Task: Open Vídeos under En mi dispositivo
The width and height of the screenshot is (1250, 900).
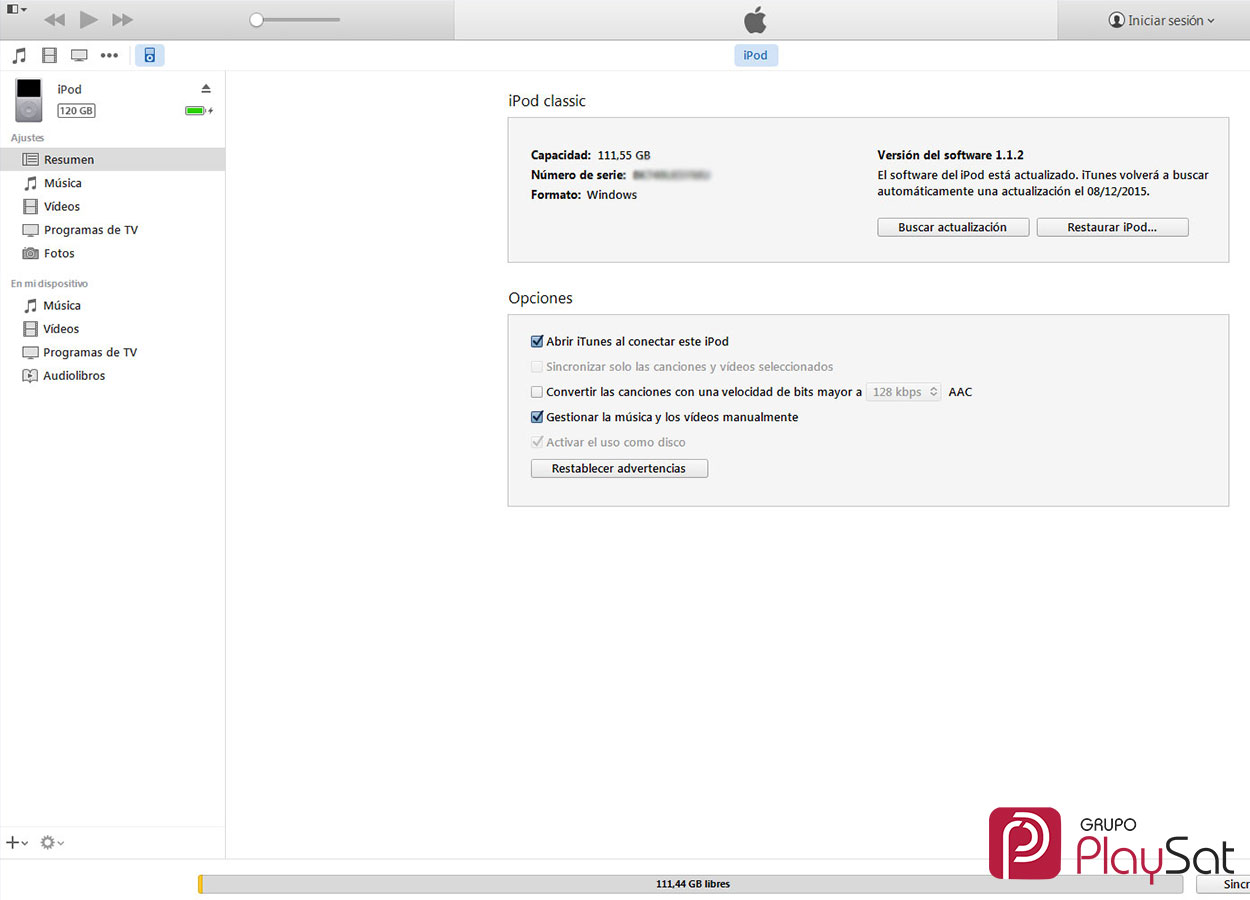Action: (x=112, y=328)
